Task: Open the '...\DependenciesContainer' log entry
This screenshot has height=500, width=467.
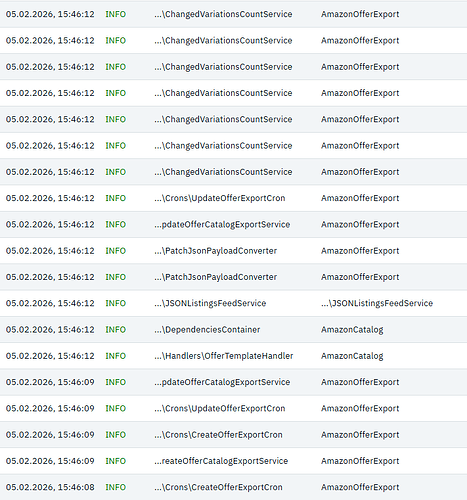Action: (207, 330)
